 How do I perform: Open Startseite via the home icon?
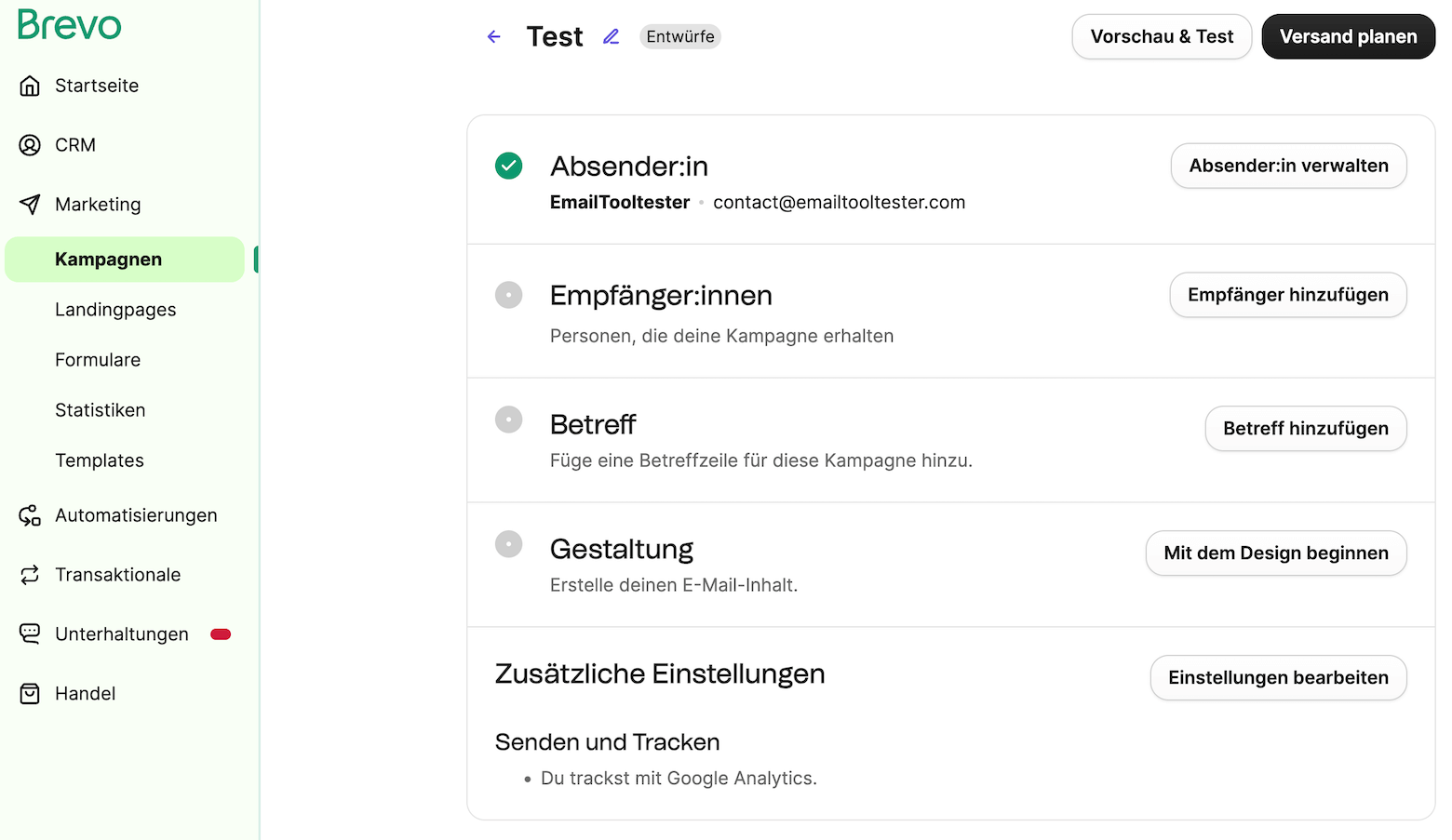point(30,86)
